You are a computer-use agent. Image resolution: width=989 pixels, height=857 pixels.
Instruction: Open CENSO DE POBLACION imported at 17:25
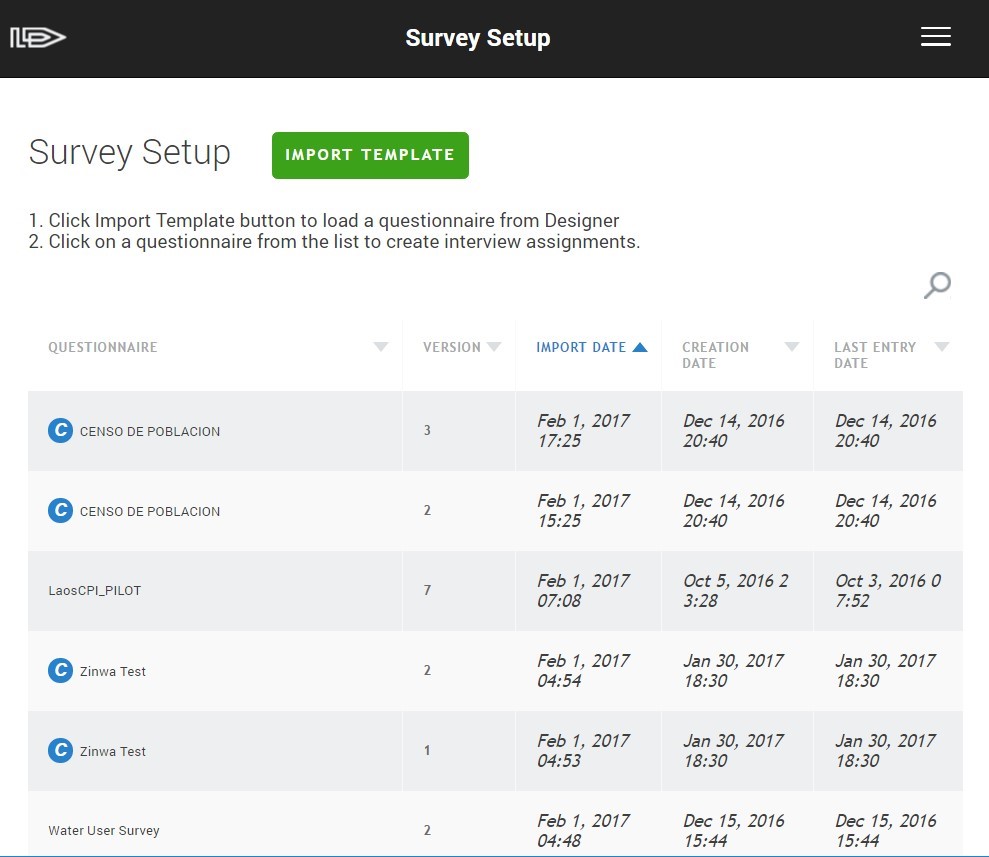pos(150,431)
